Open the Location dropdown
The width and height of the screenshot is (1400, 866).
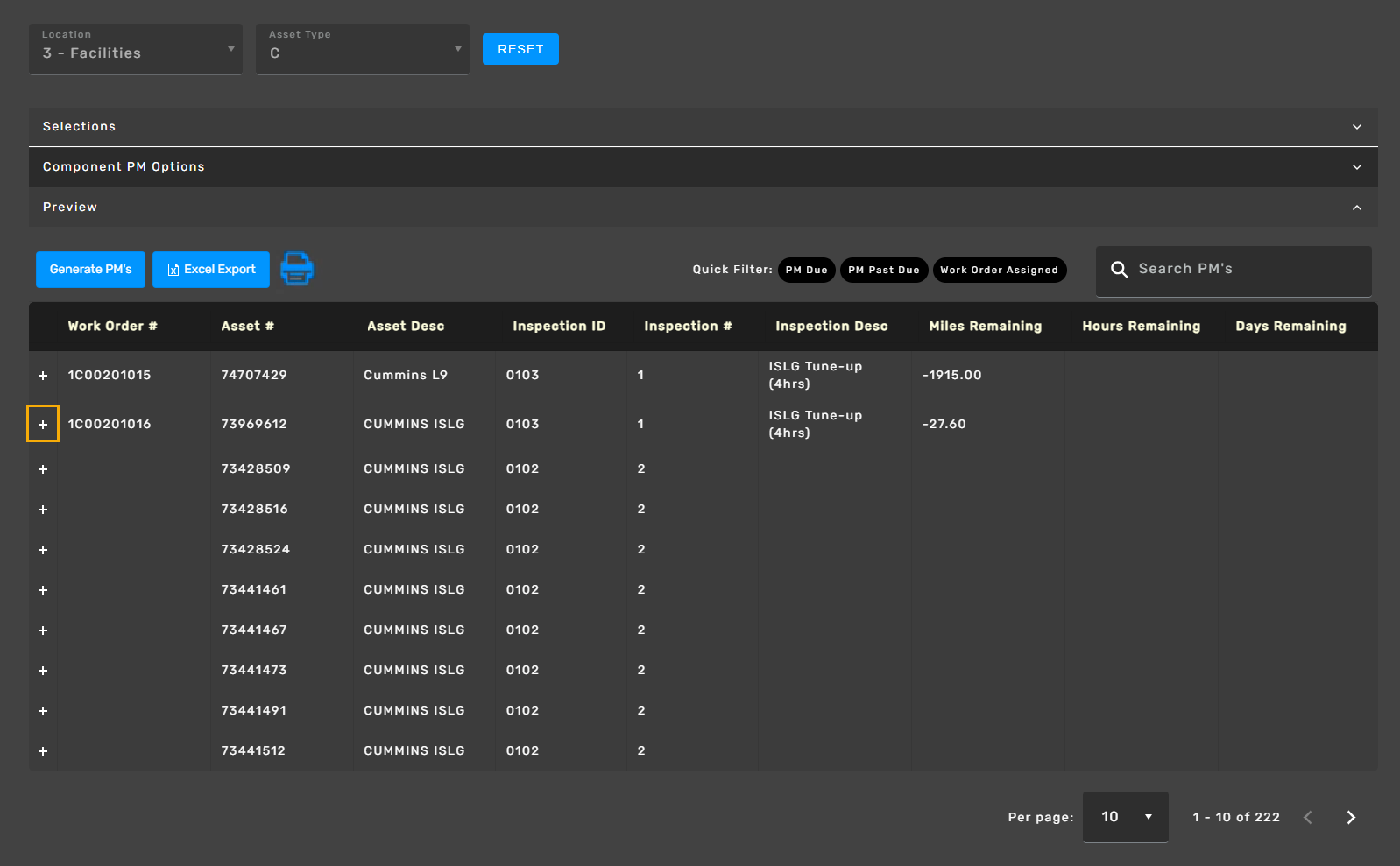pos(136,49)
